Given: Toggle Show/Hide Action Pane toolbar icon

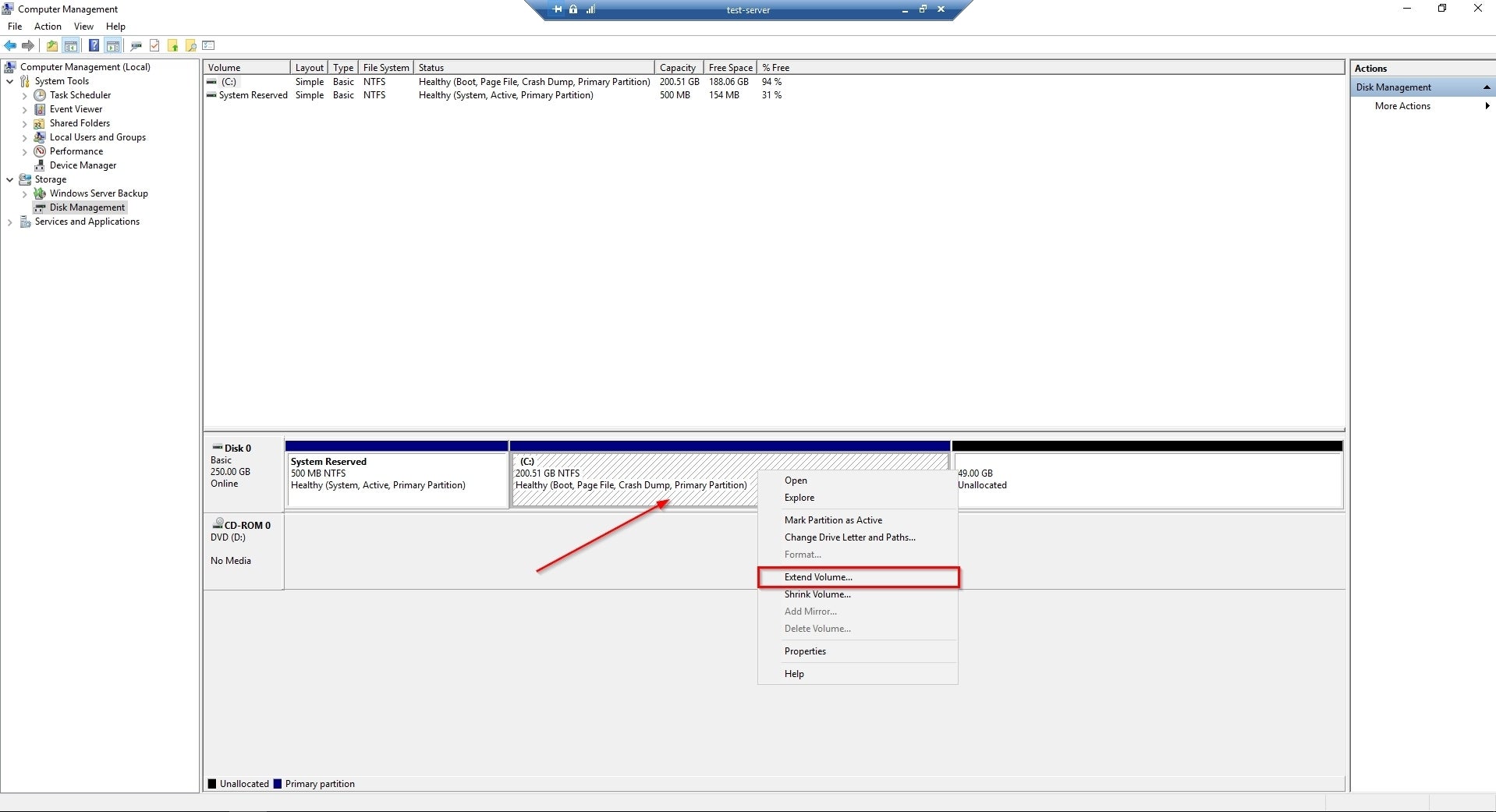Looking at the screenshot, I should (113, 46).
